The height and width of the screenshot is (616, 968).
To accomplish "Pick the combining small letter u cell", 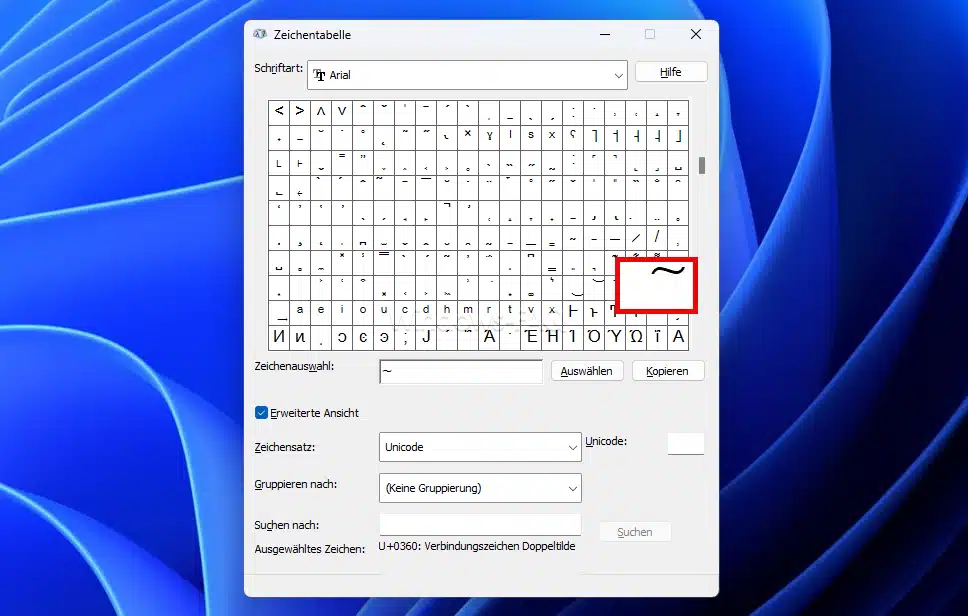I will (x=384, y=312).
